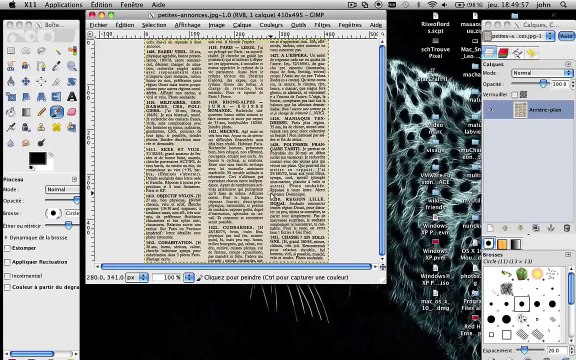Select the yellow Heal tool

[57, 127]
